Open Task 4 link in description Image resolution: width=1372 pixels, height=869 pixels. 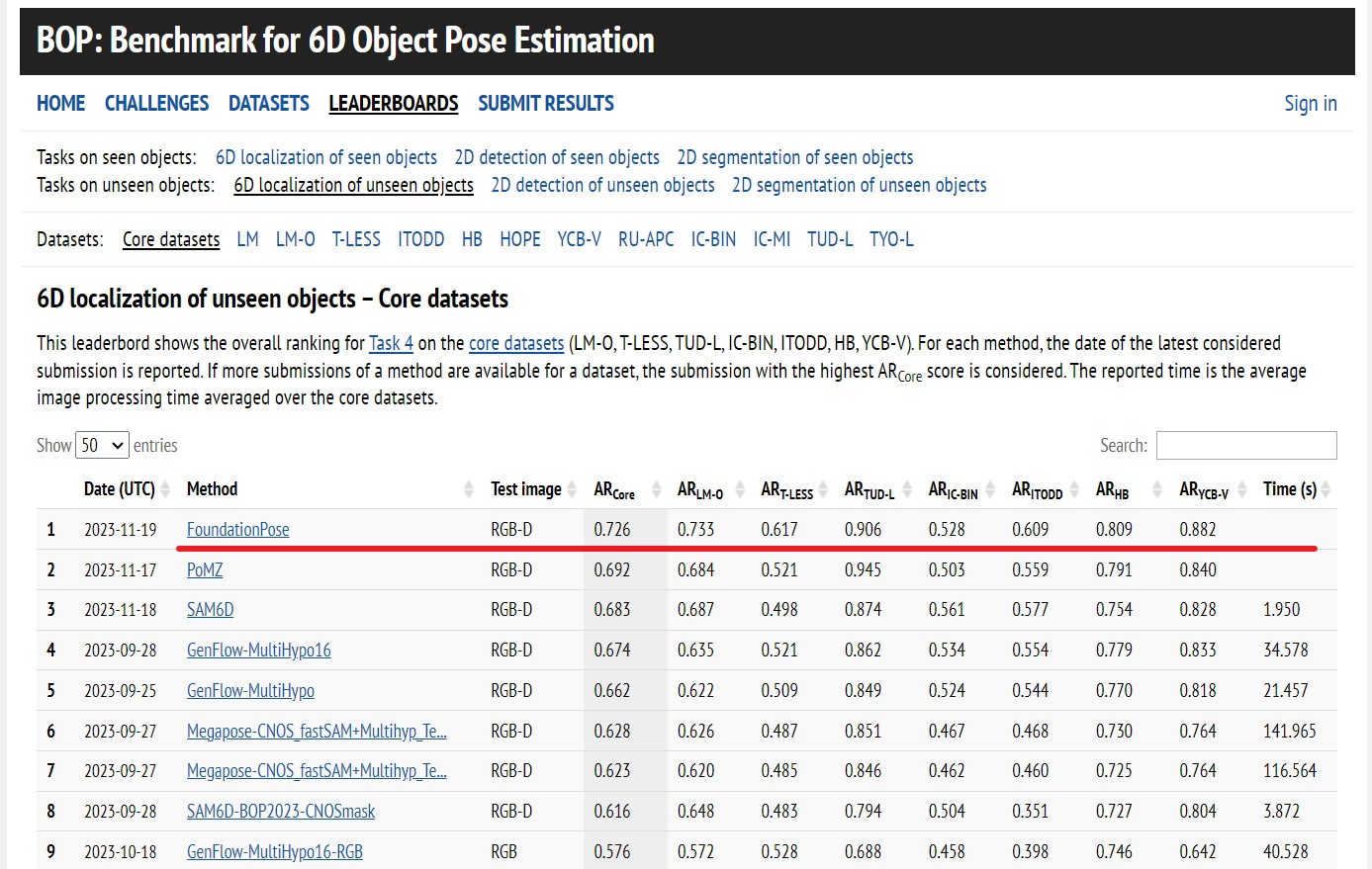[x=391, y=343]
